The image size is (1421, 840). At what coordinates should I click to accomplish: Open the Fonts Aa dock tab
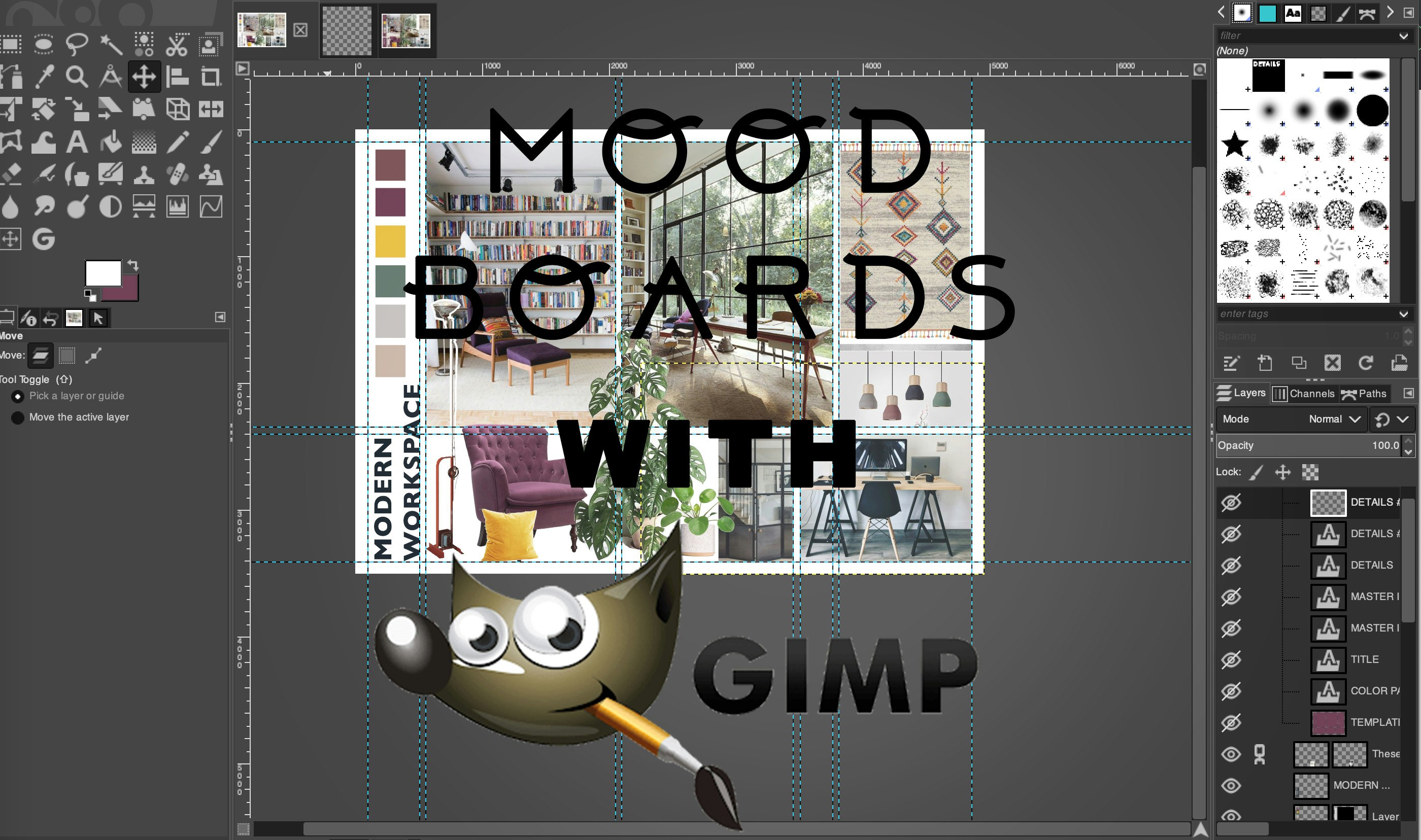pos(1293,13)
